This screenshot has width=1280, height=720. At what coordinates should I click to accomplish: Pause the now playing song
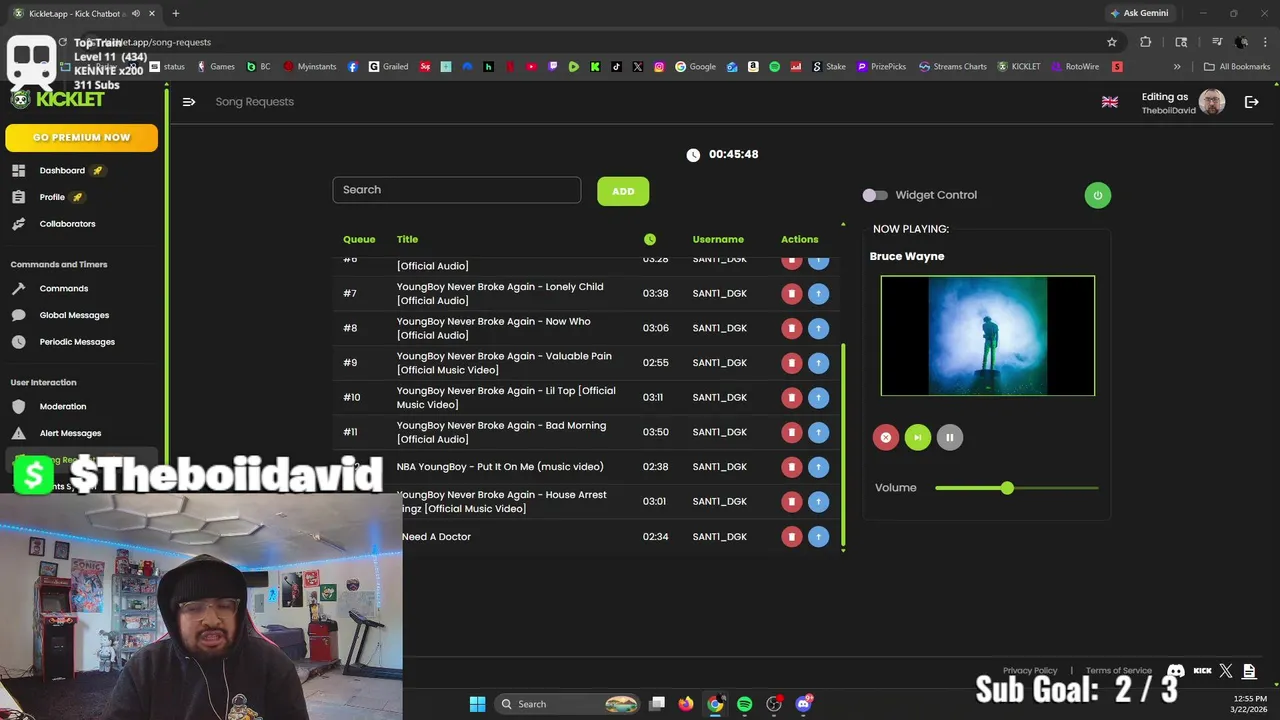coord(950,437)
